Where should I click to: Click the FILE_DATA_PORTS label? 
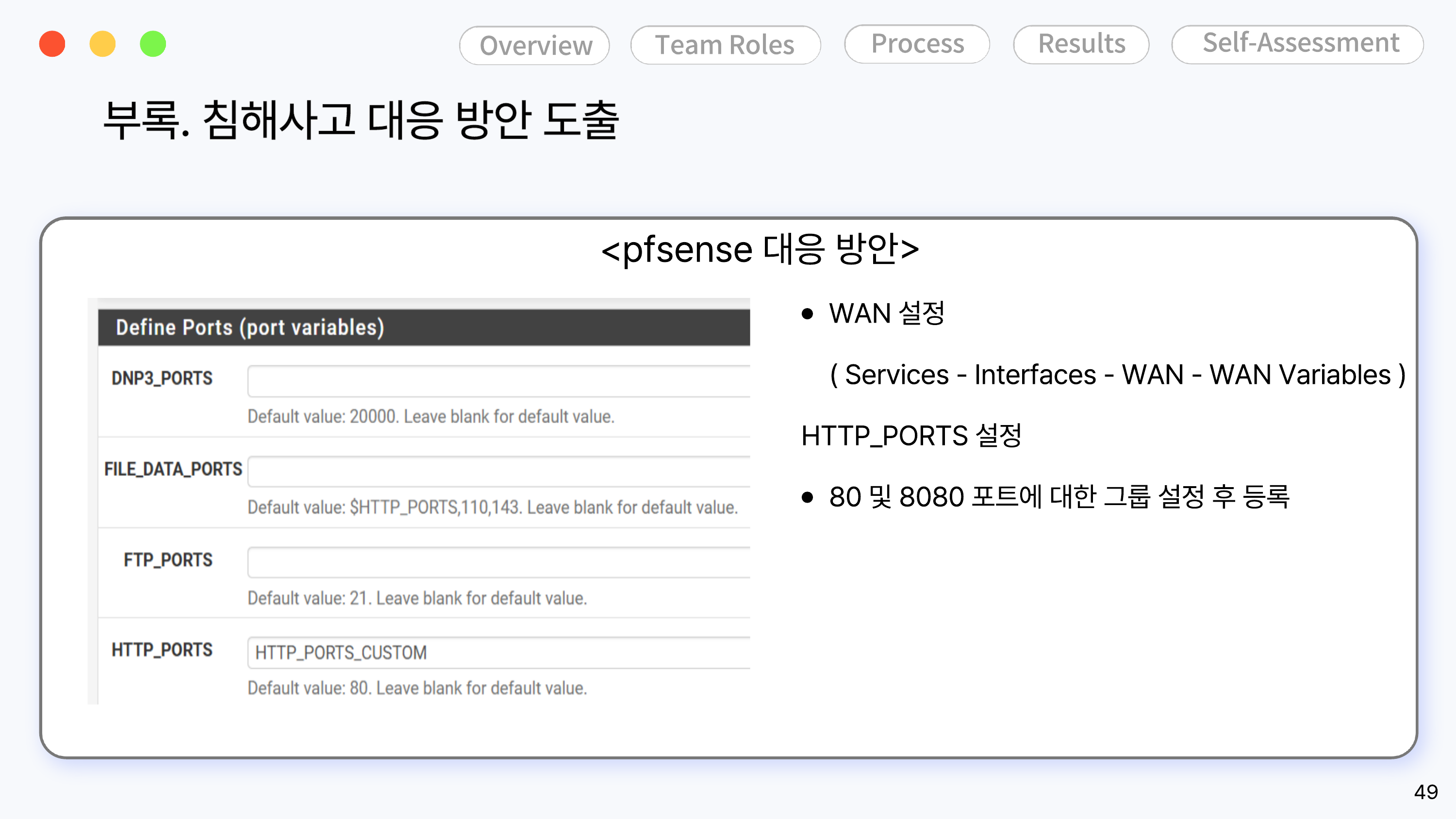173,469
